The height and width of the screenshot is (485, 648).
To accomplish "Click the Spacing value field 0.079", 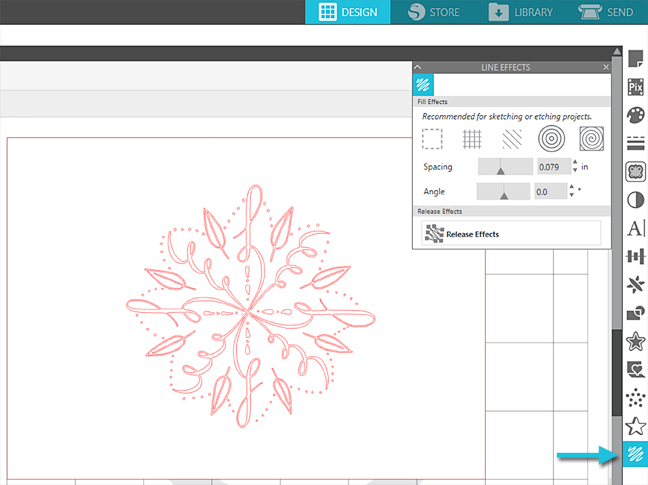I will [x=553, y=167].
